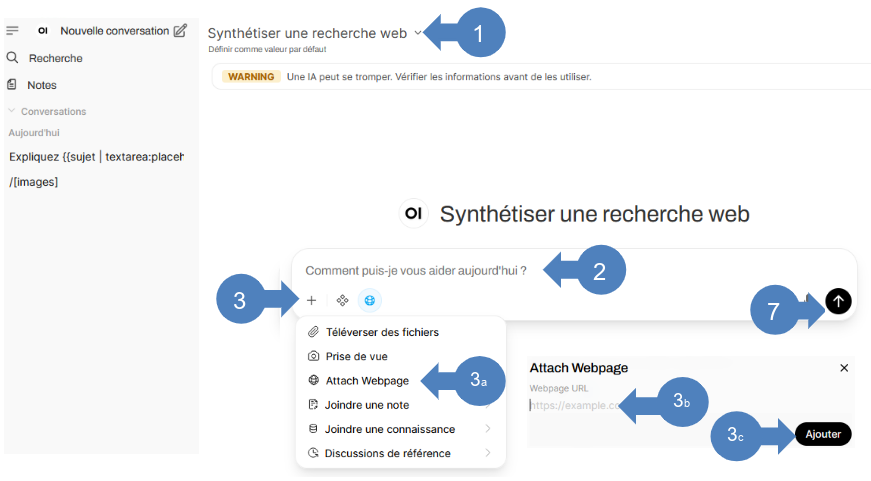Viewport: 871px width, 481px height.
Task: Click the paperclip icon for Téléverser des fichiers
Action: pos(314,332)
